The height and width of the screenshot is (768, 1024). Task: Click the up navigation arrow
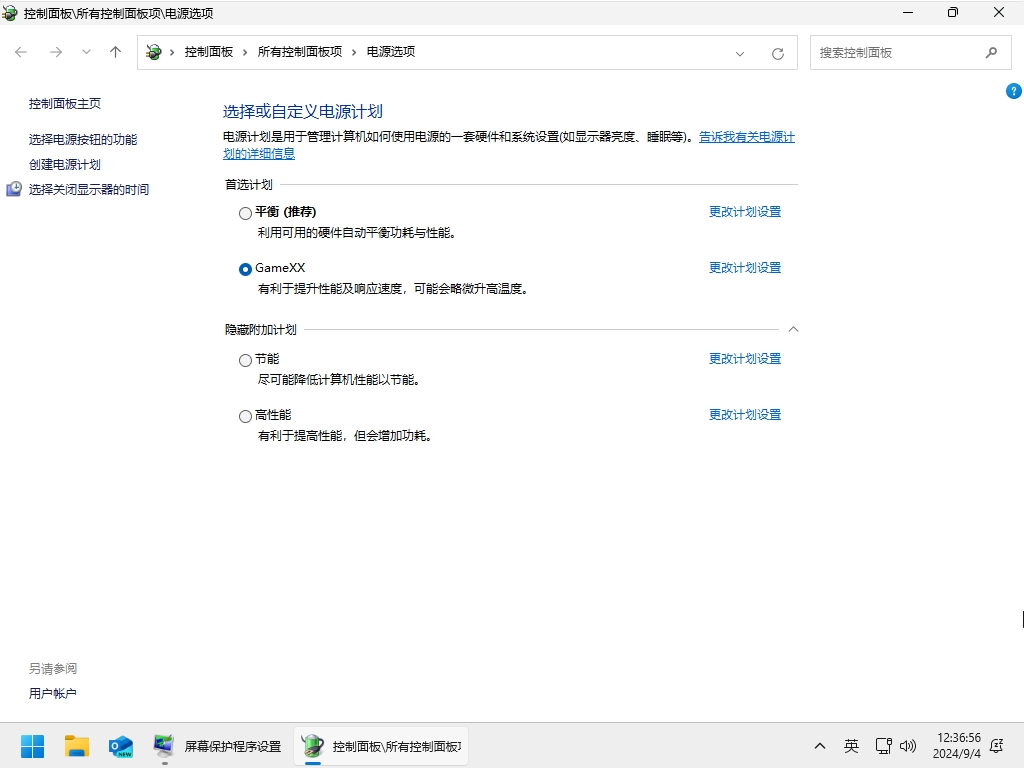click(115, 52)
